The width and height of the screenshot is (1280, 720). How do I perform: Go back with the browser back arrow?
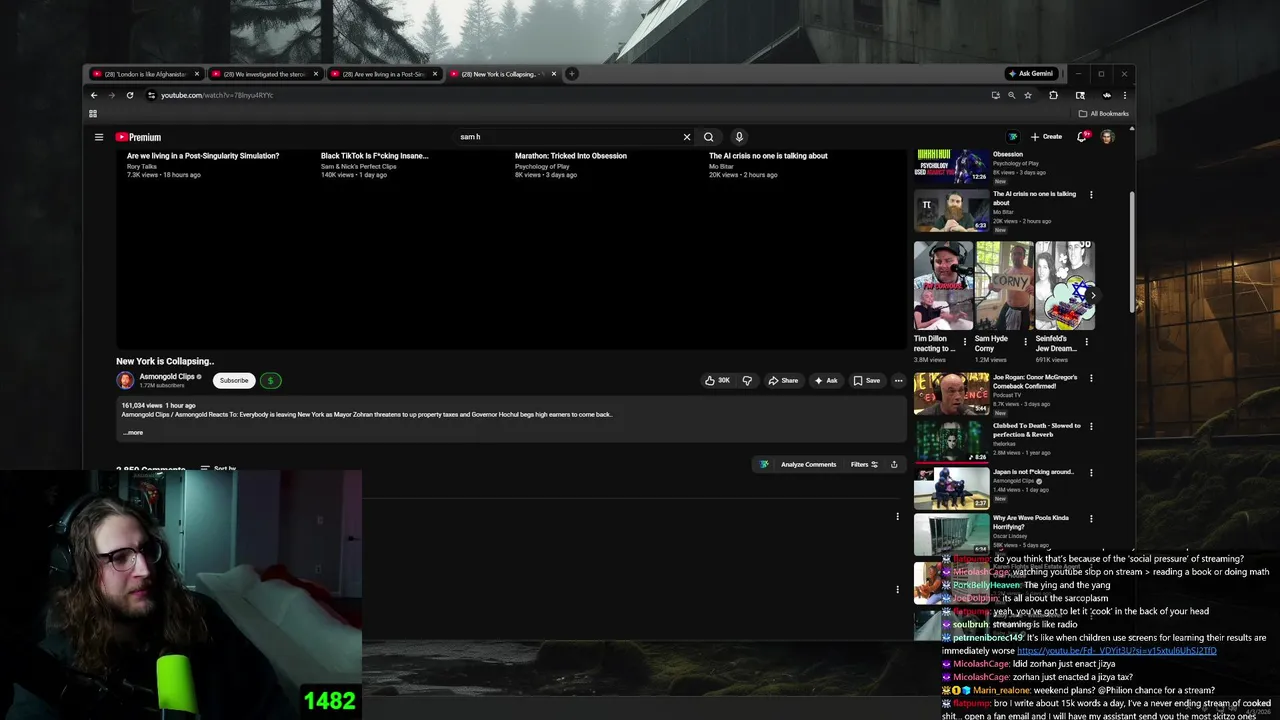(x=94, y=95)
